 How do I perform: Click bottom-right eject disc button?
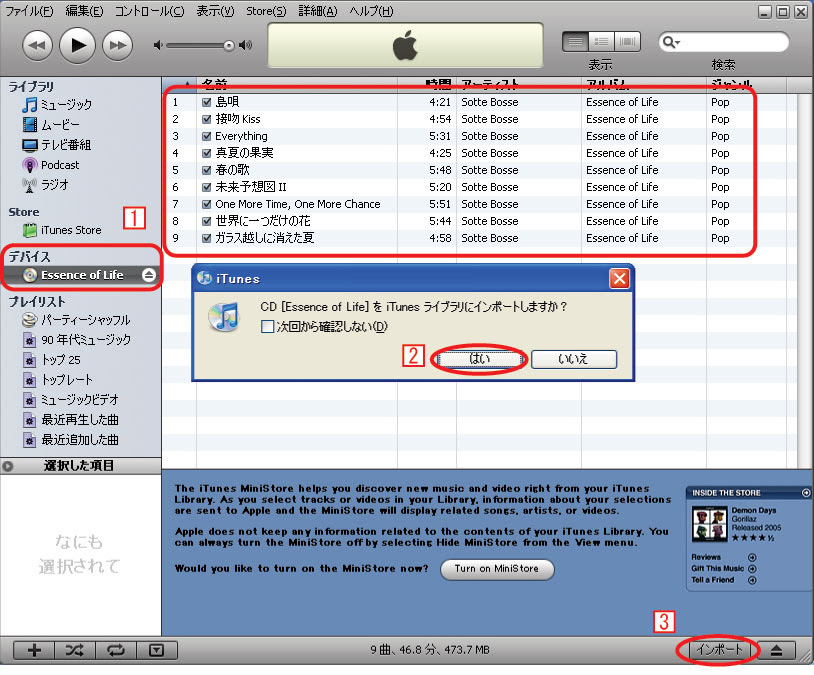(776, 650)
